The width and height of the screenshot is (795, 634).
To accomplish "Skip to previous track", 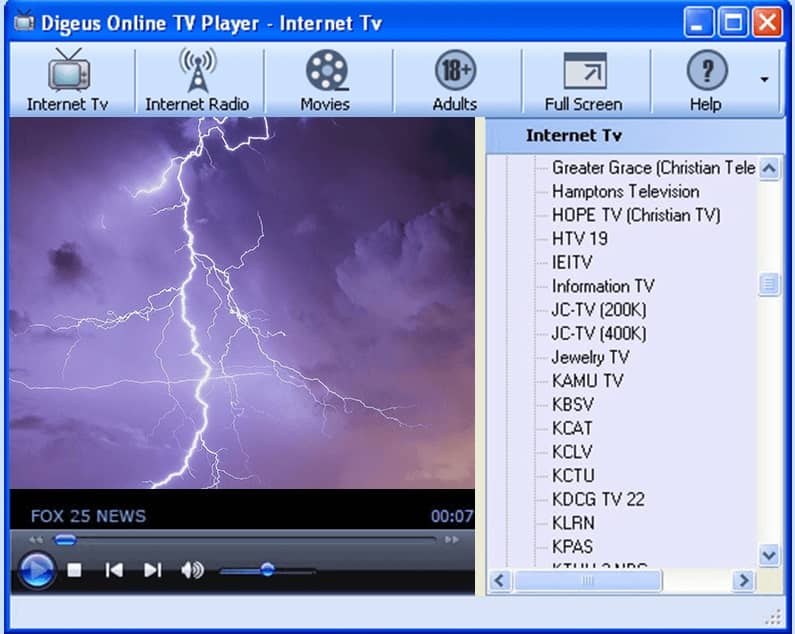I will [x=114, y=570].
